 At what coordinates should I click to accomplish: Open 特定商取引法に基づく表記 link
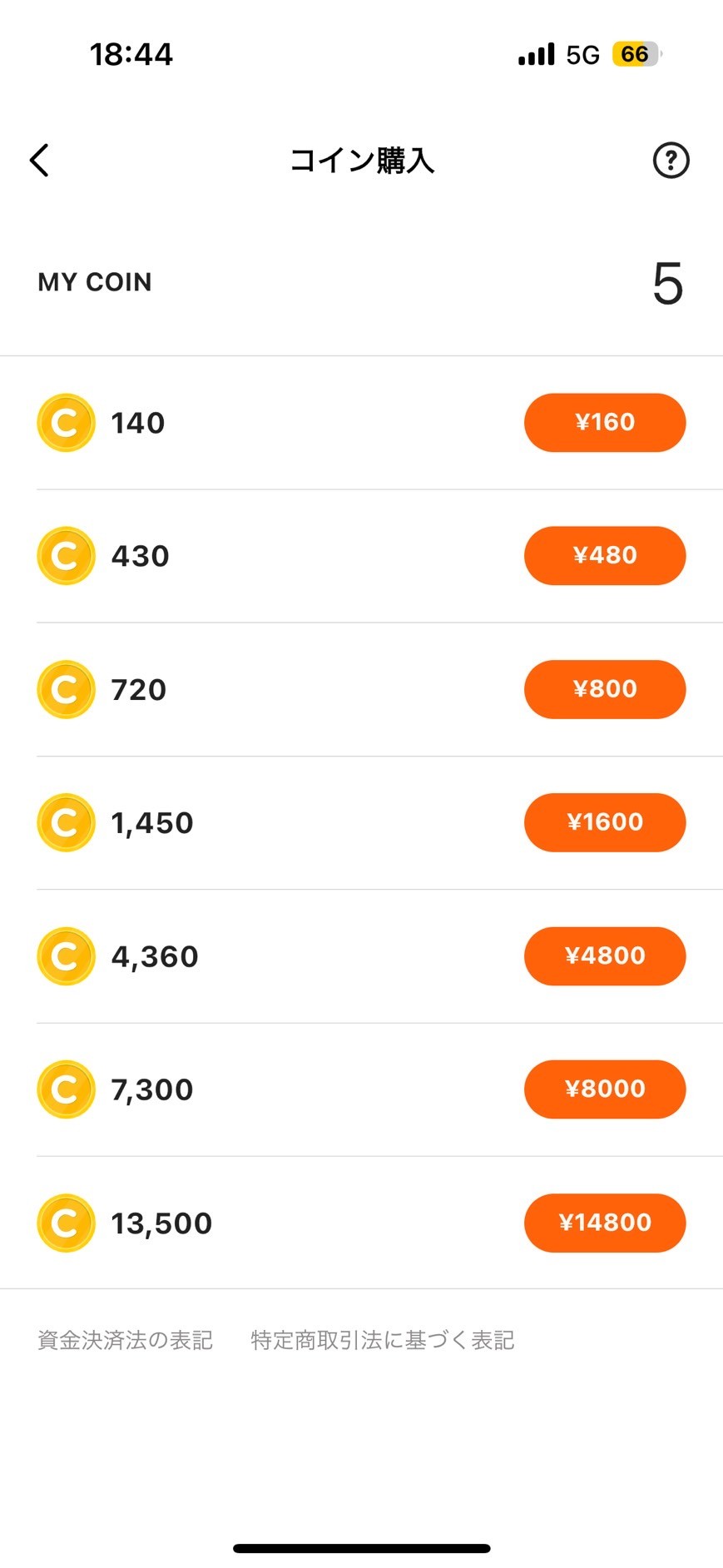click(x=382, y=1340)
